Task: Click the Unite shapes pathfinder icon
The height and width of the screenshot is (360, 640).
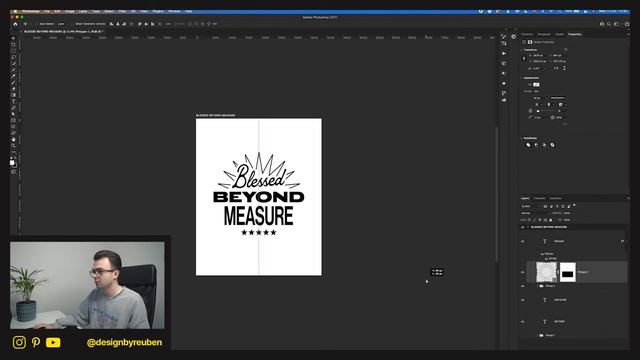Action: tap(528, 145)
